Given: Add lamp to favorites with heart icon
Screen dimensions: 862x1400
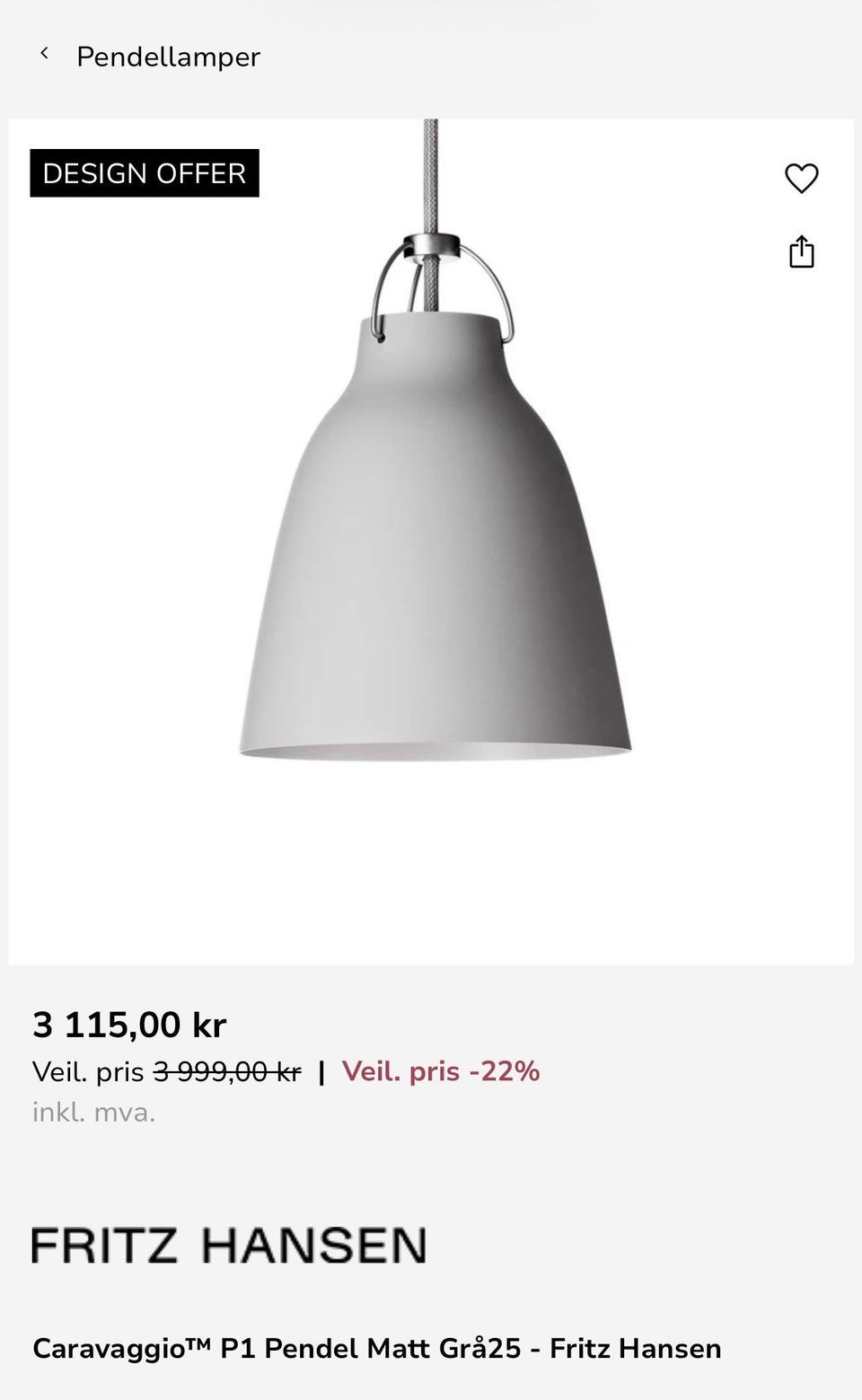Looking at the screenshot, I should pos(801,178).
